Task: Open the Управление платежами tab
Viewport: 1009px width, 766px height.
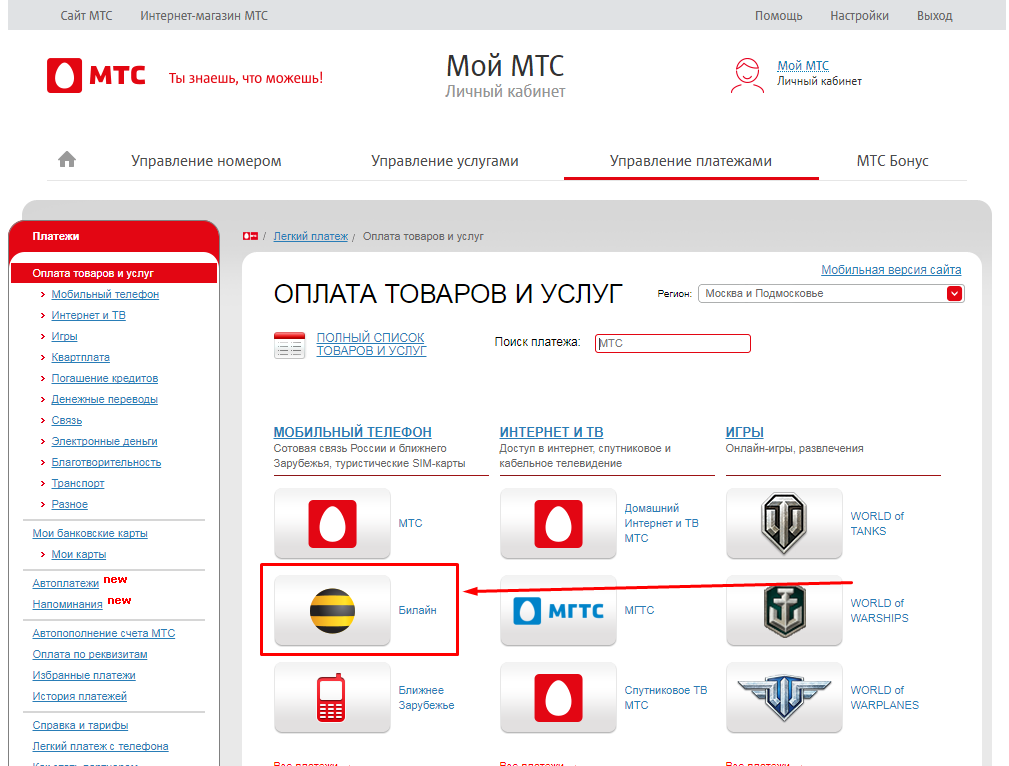Action: pyautogui.click(x=690, y=161)
